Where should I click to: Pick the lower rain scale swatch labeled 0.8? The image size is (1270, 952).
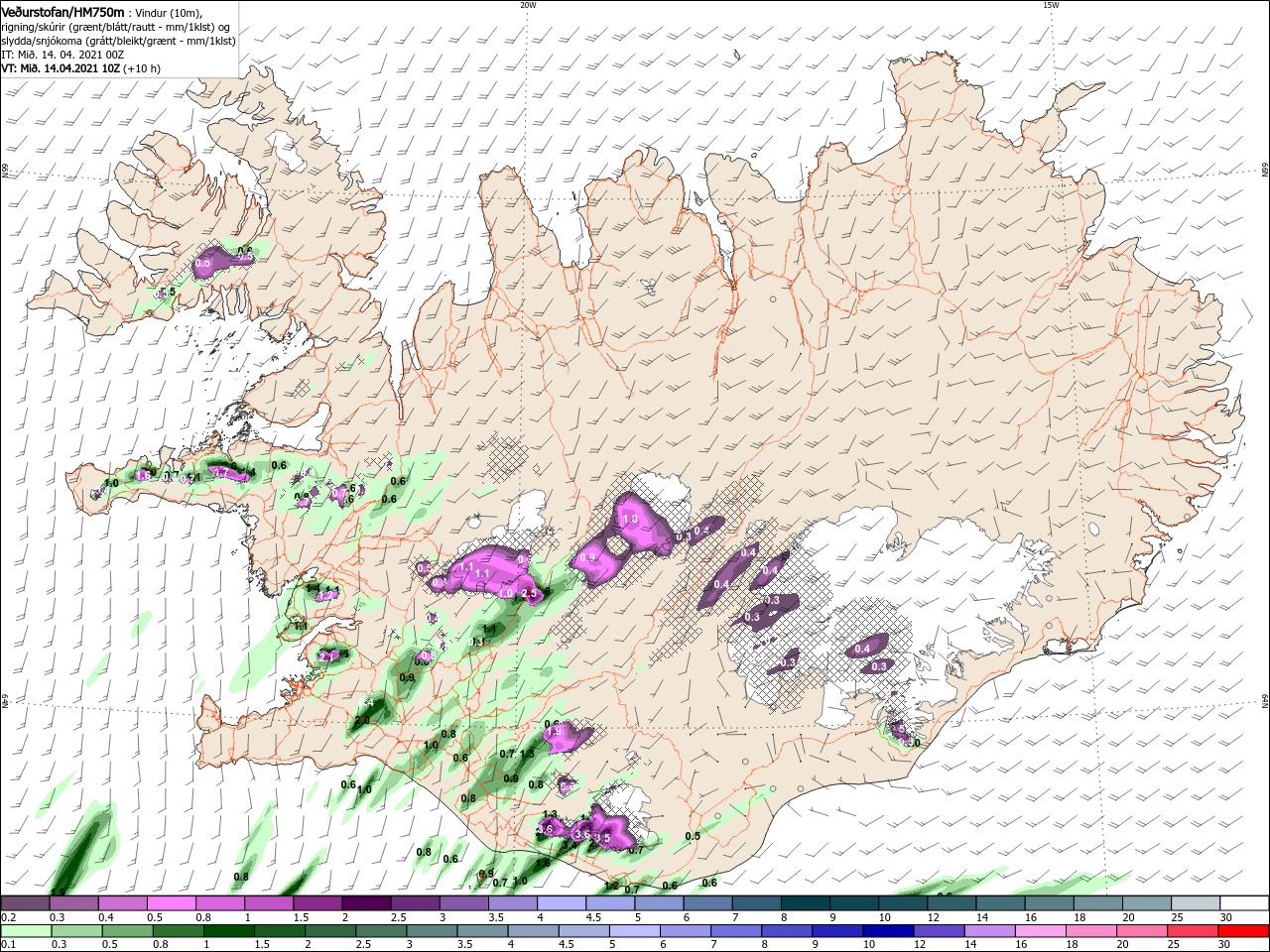point(178,931)
